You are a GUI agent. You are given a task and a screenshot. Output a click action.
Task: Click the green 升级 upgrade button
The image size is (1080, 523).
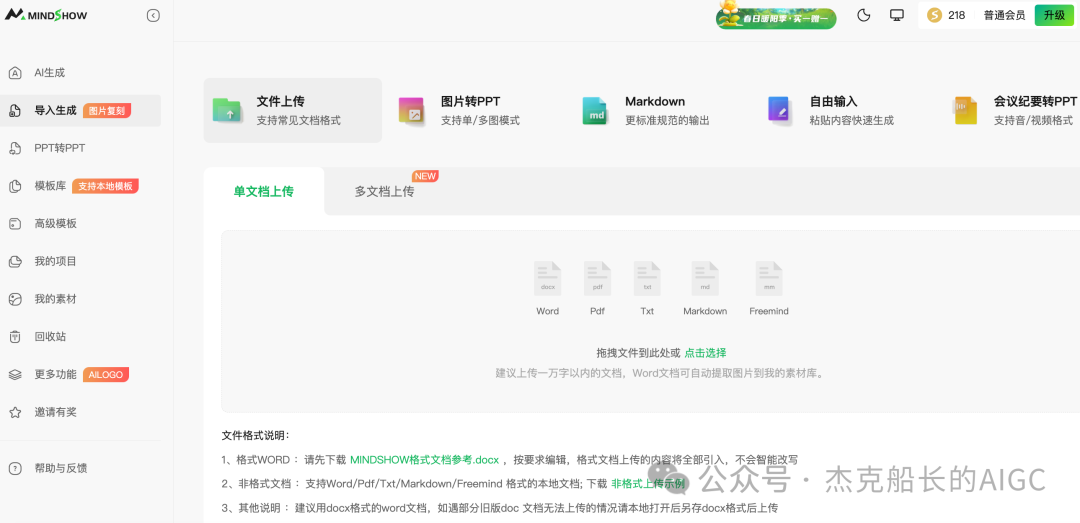click(1055, 15)
